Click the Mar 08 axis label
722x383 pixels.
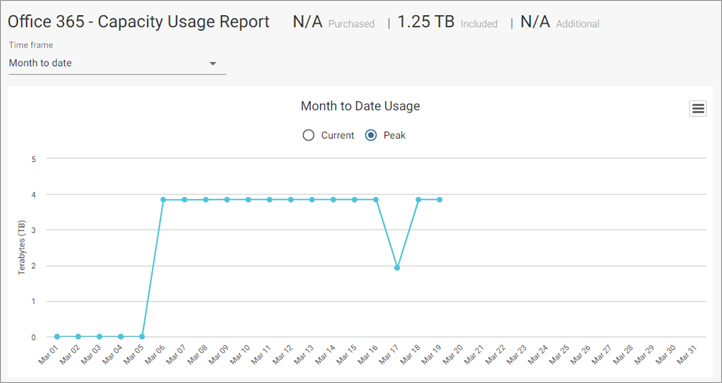point(198,354)
